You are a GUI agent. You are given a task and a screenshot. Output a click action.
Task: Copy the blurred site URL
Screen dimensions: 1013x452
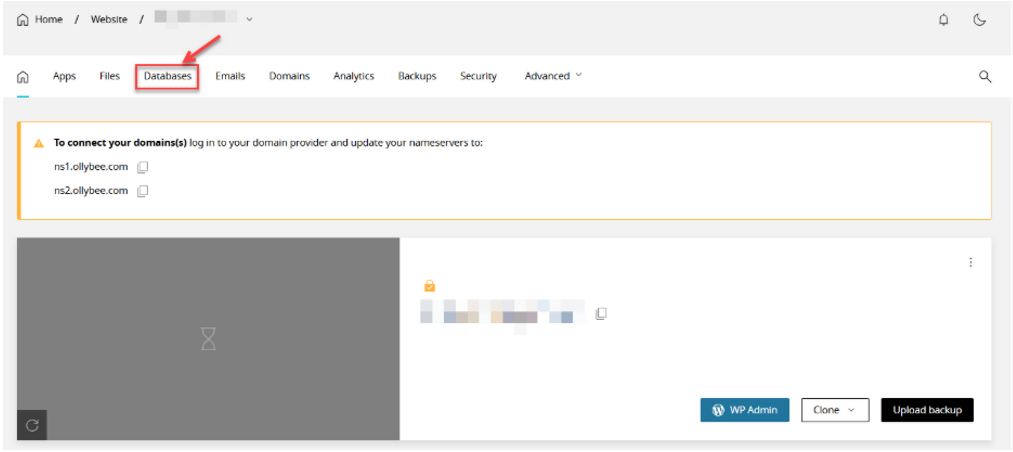click(601, 314)
